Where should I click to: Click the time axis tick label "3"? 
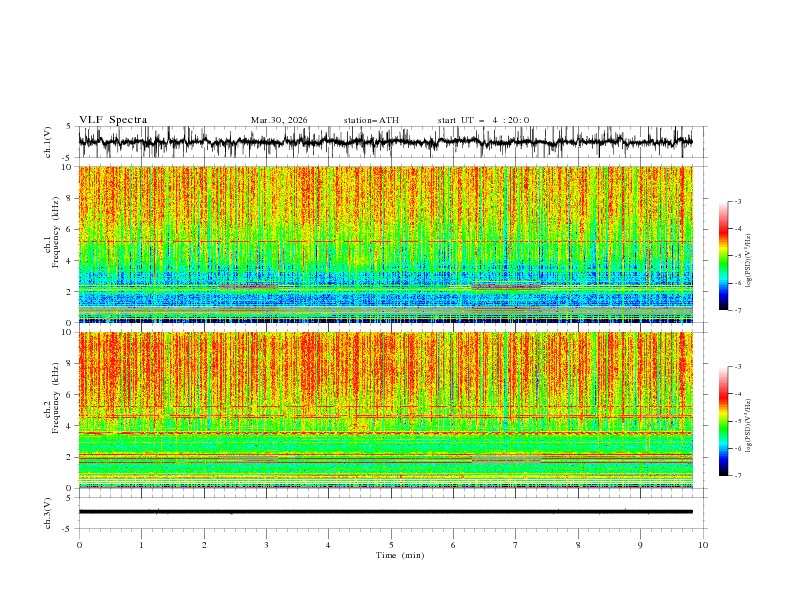tap(266, 545)
